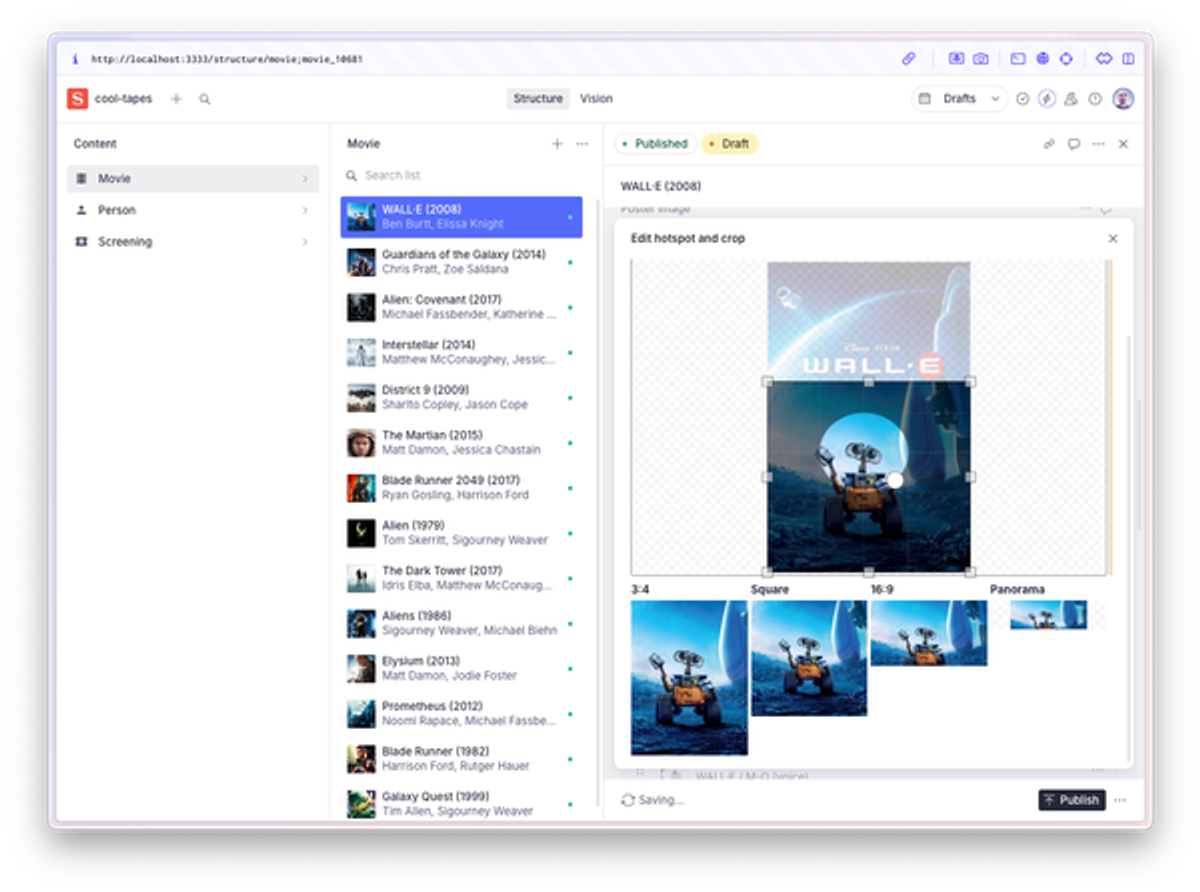This screenshot has width=1200, height=892.
Task: Open the tasks checkmark circle icon
Action: 1022,99
